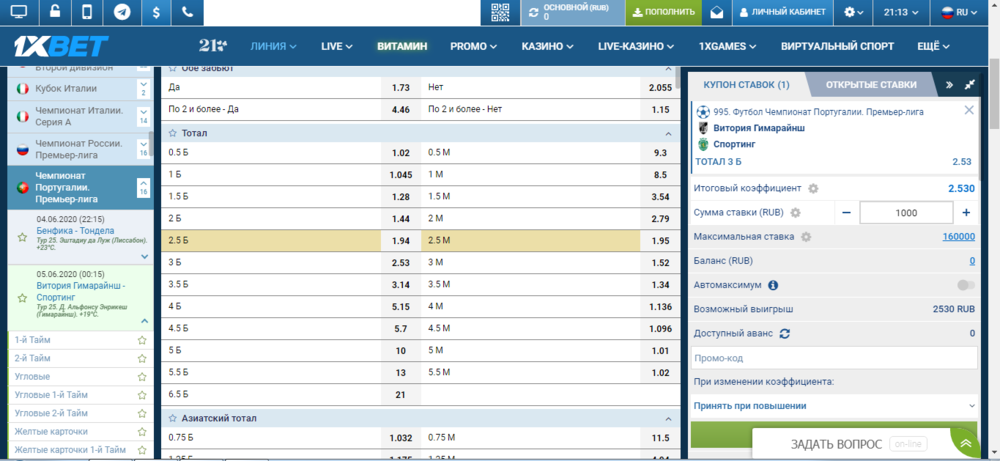Open the desktop app monitor icon
Image resolution: width=1000 pixels, height=461 pixels.
coord(20,12)
